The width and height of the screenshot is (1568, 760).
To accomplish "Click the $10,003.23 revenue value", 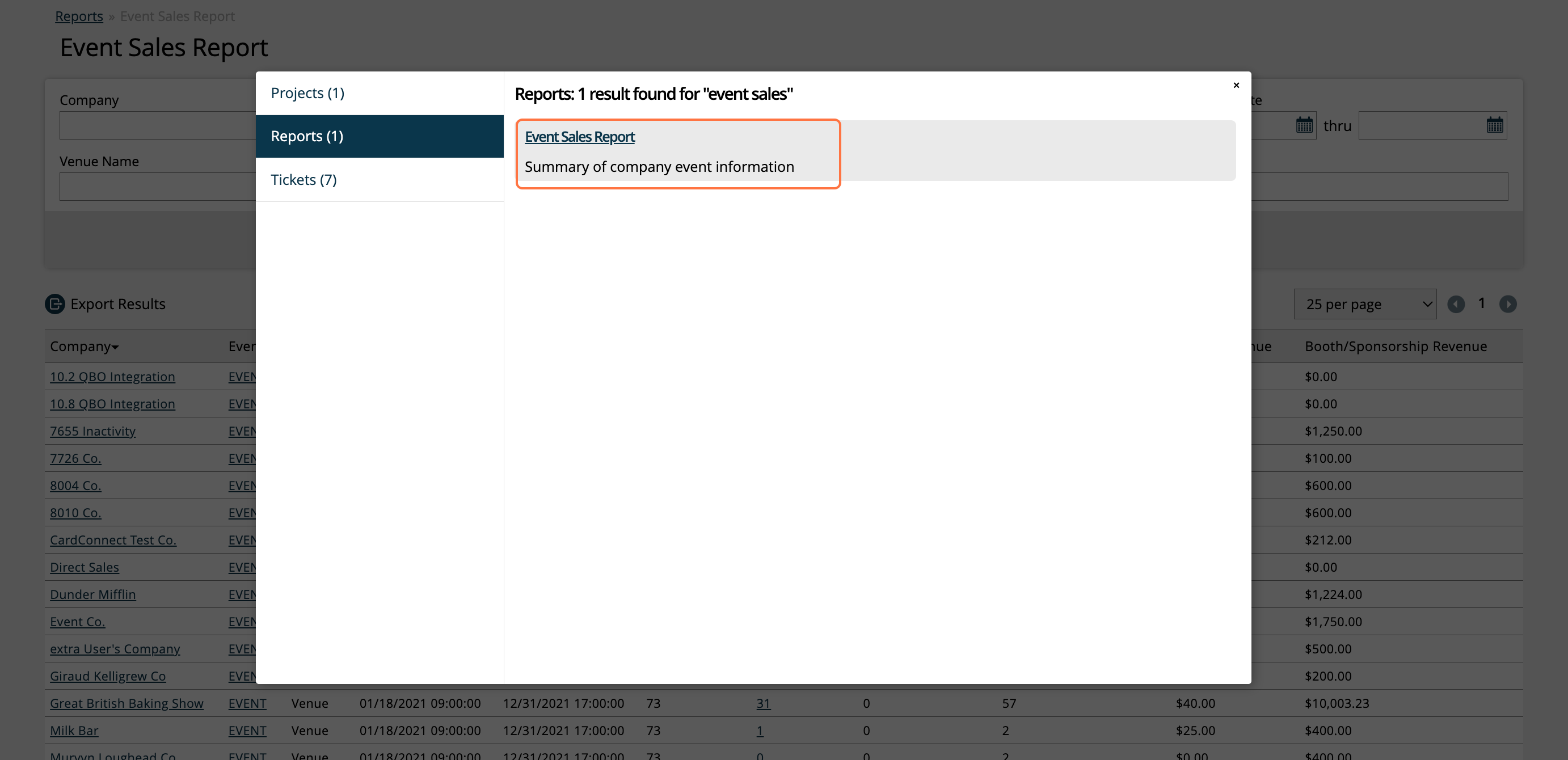I will (x=1337, y=703).
